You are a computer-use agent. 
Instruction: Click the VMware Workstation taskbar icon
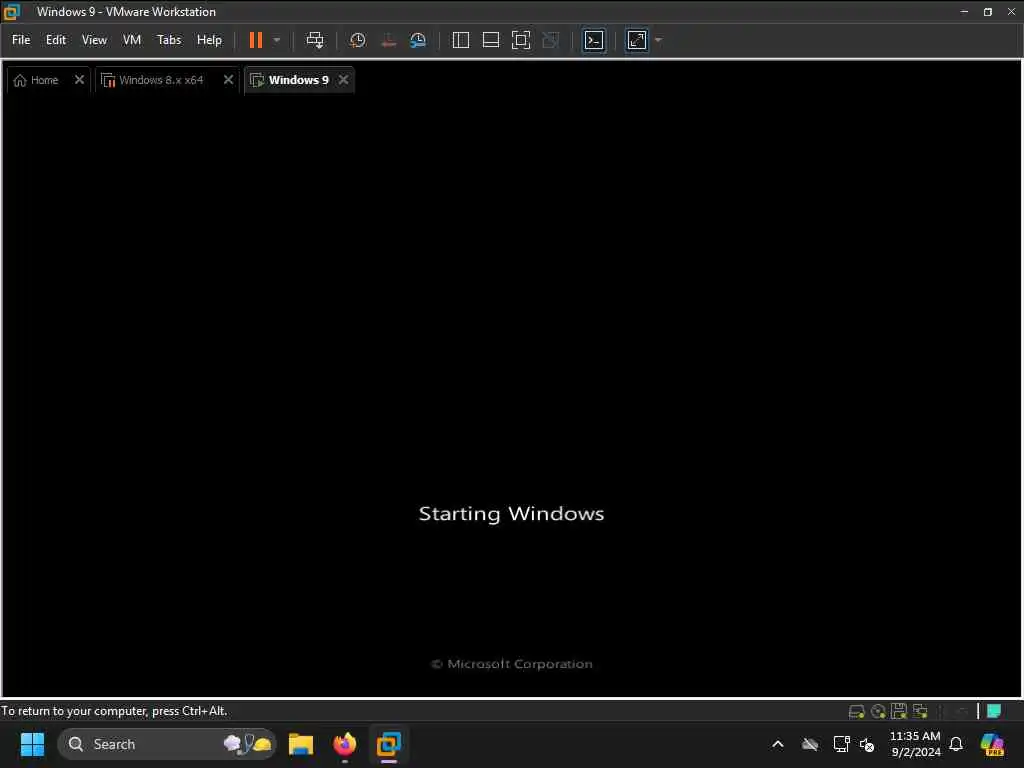pyautogui.click(x=389, y=744)
